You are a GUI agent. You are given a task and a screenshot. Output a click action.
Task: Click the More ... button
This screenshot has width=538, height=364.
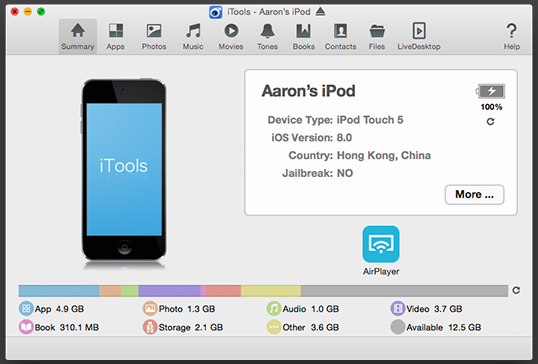[x=475, y=195]
